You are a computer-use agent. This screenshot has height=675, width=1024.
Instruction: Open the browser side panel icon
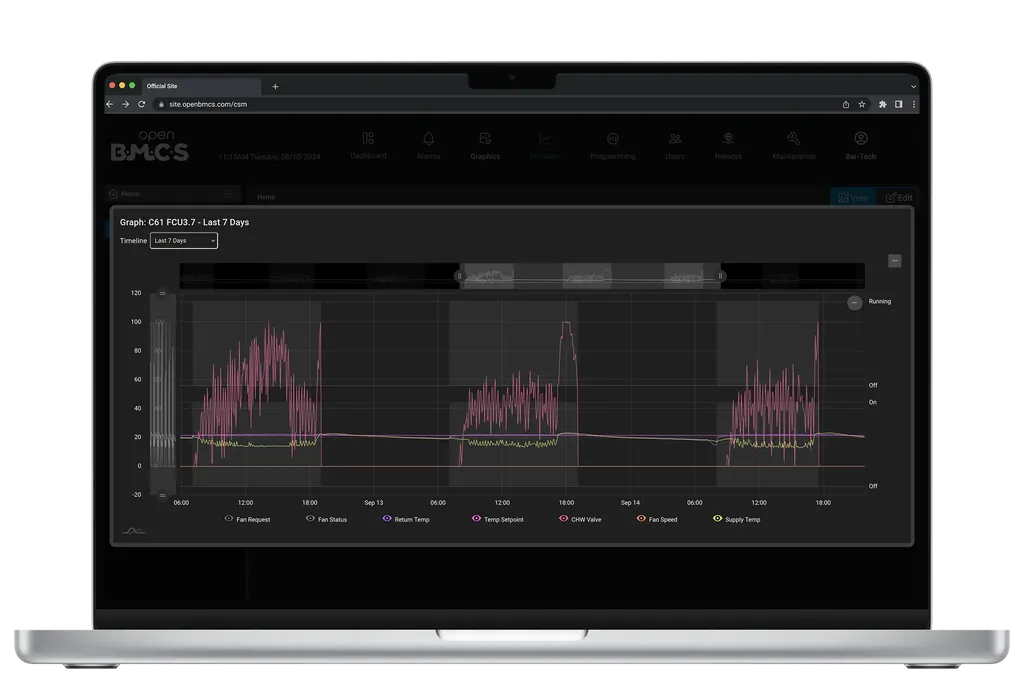[899, 104]
